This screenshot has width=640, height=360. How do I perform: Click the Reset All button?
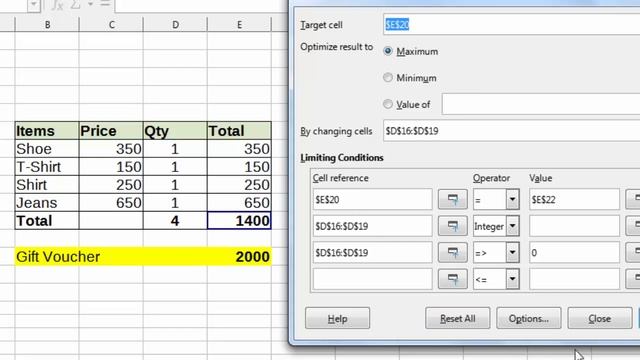(x=458, y=318)
